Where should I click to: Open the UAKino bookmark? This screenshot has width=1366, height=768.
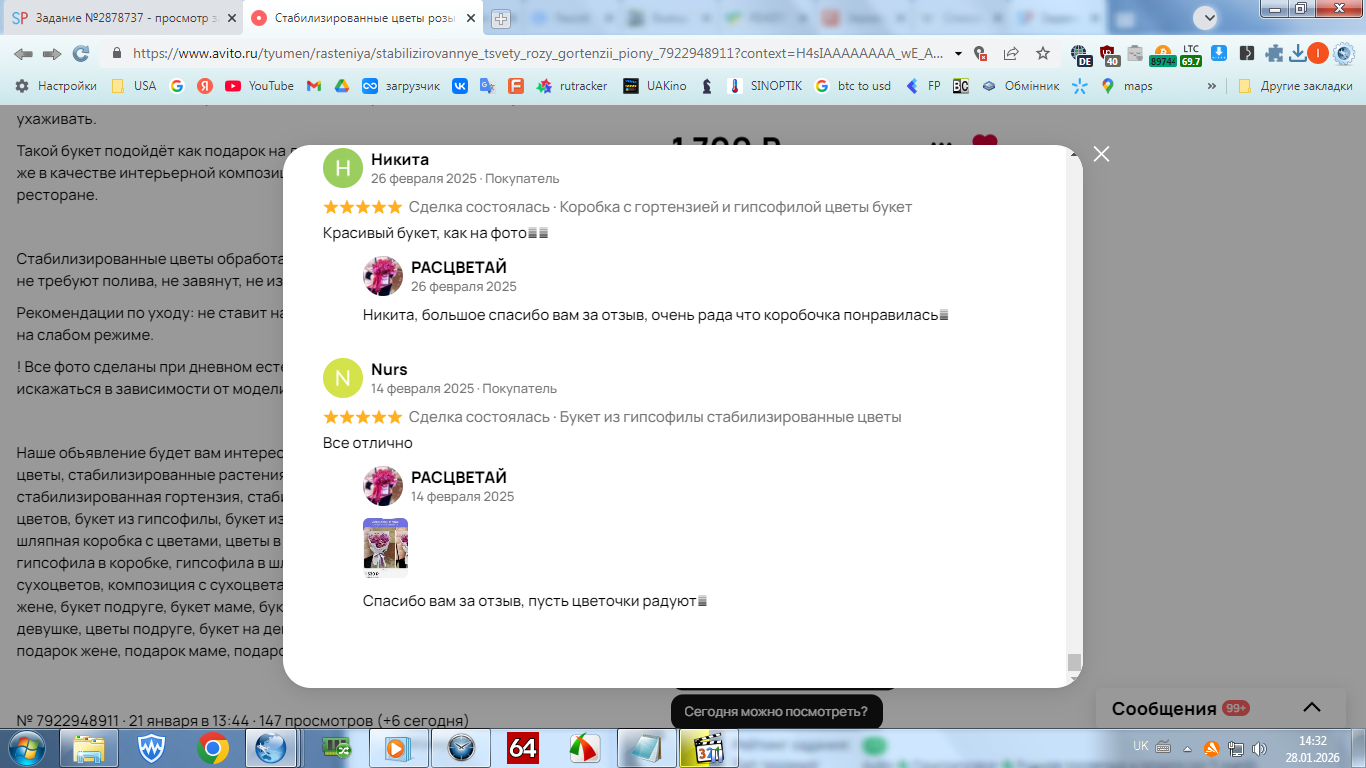[x=654, y=86]
